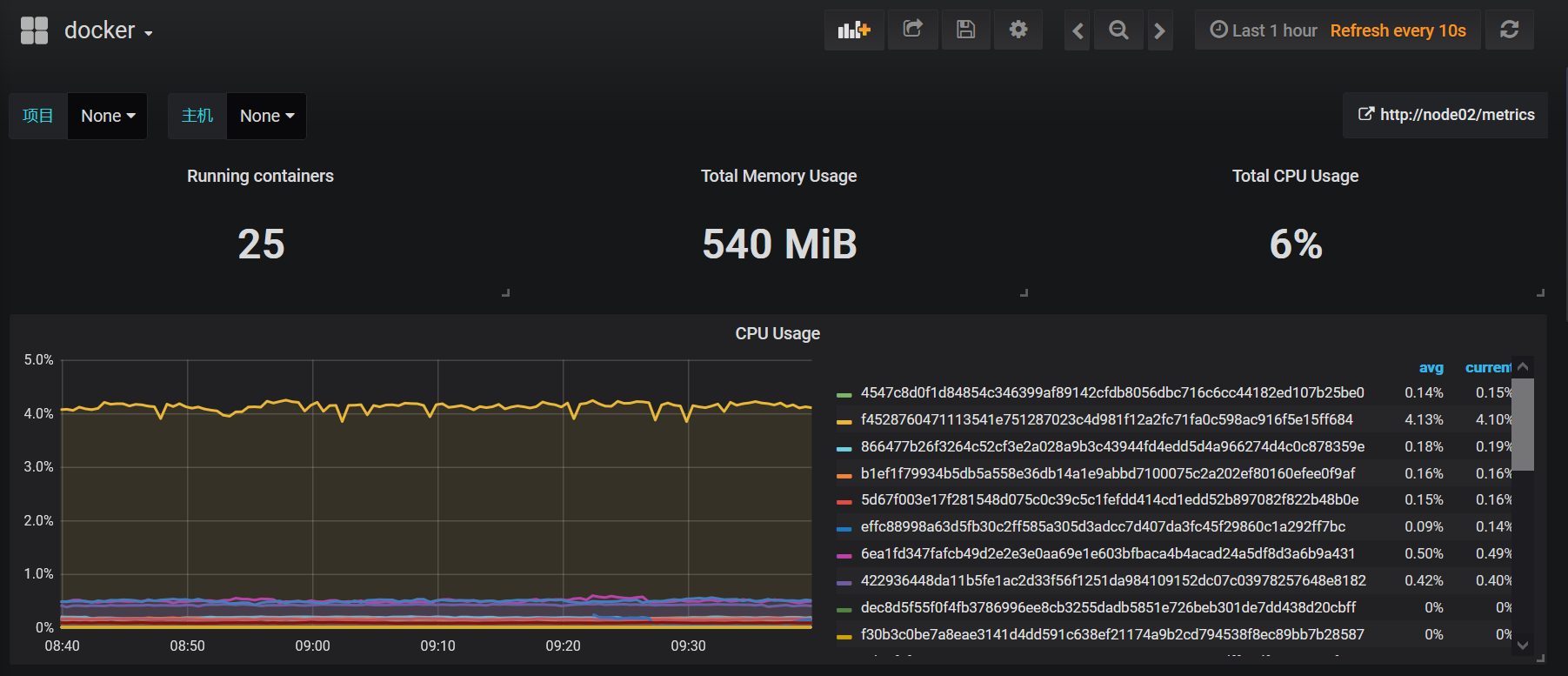Click the 5.0% y-axis label
1568x676 pixels.
point(38,359)
